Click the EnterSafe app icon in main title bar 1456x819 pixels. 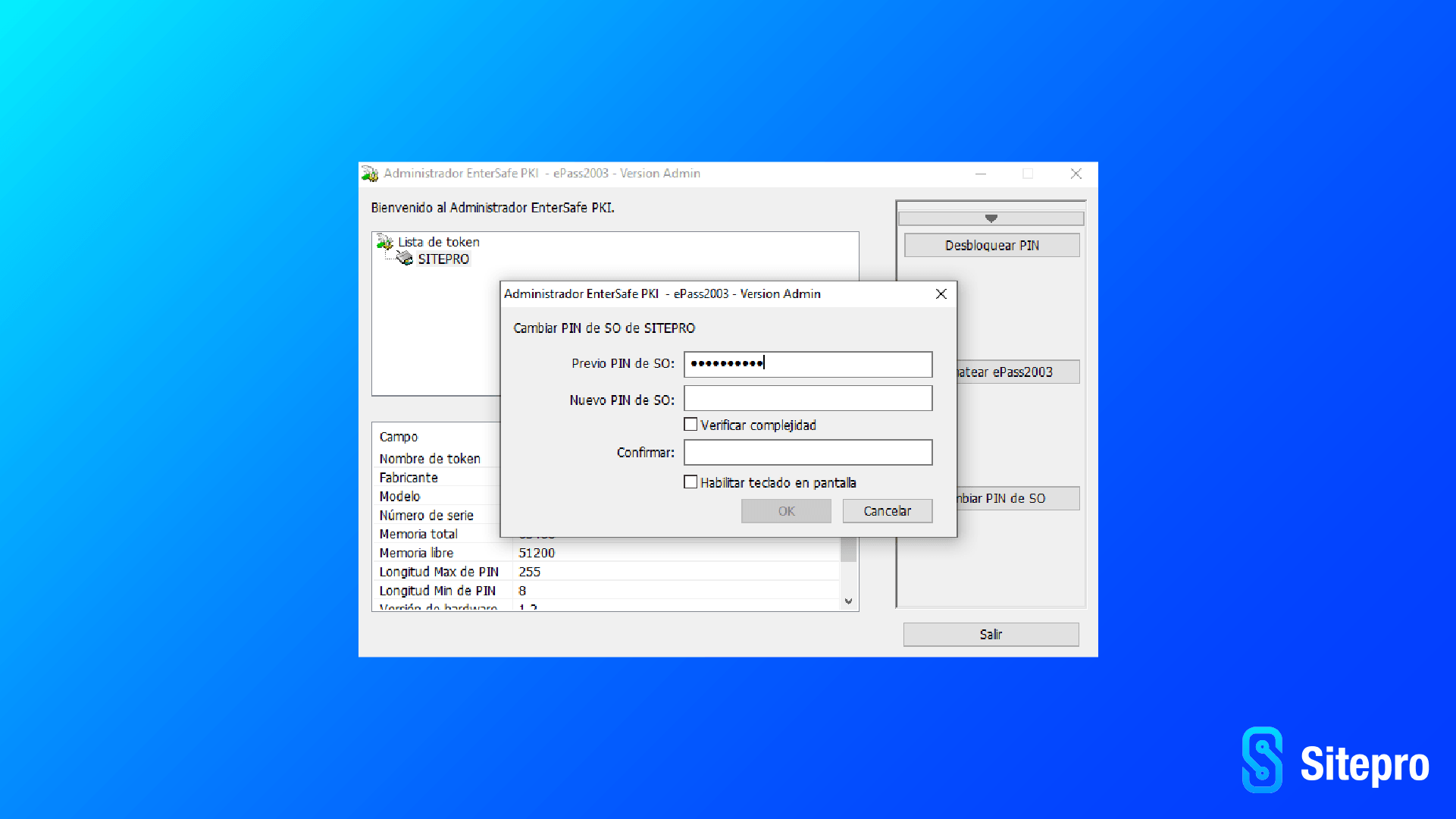pyautogui.click(x=370, y=174)
